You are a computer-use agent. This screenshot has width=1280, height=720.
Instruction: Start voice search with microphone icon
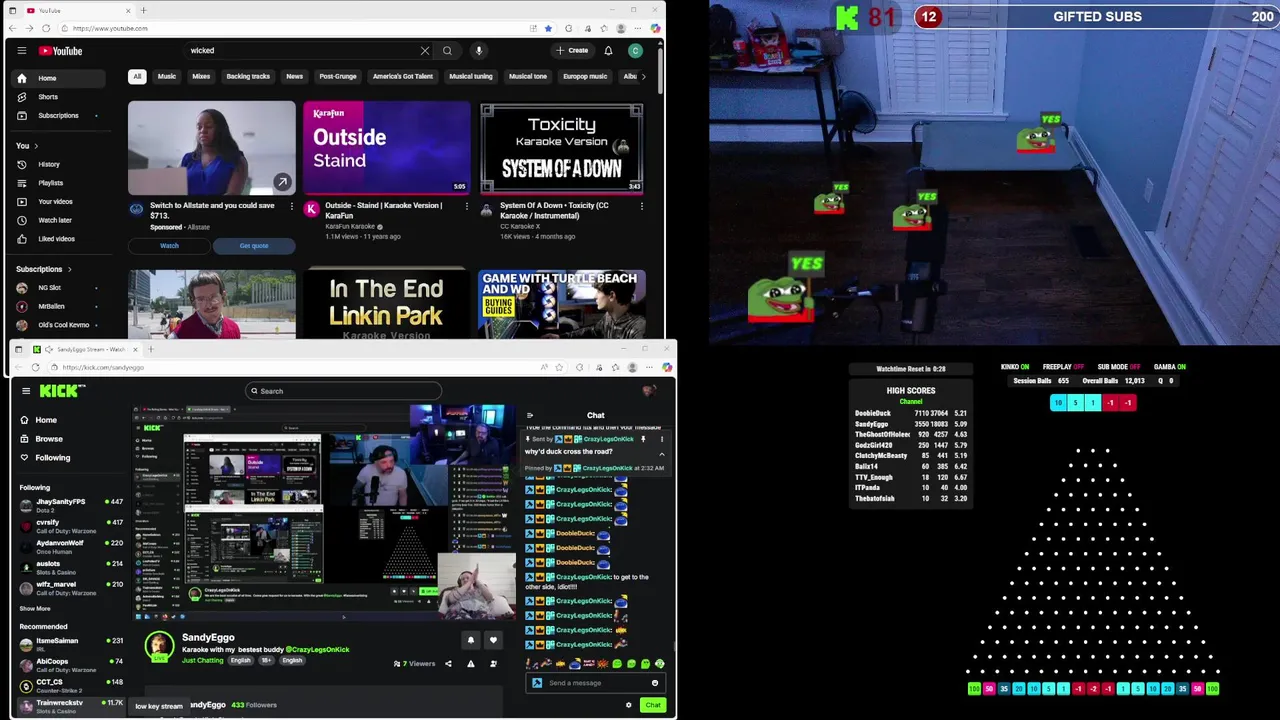[x=479, y=51]
